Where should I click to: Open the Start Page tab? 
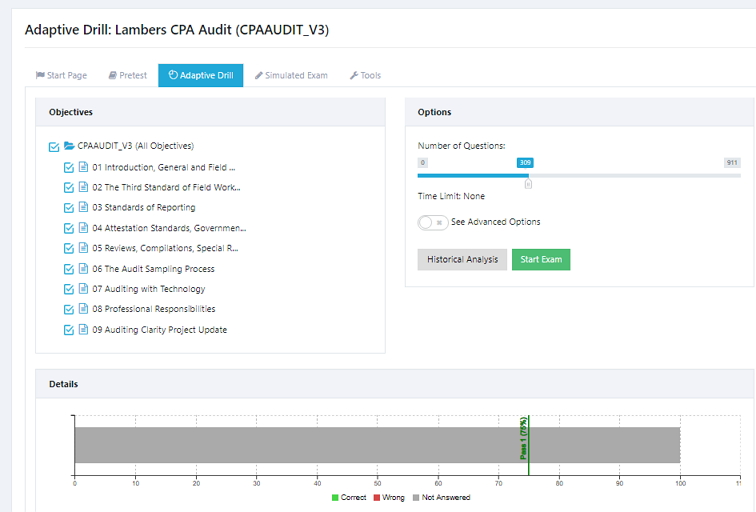pos(61,75)
